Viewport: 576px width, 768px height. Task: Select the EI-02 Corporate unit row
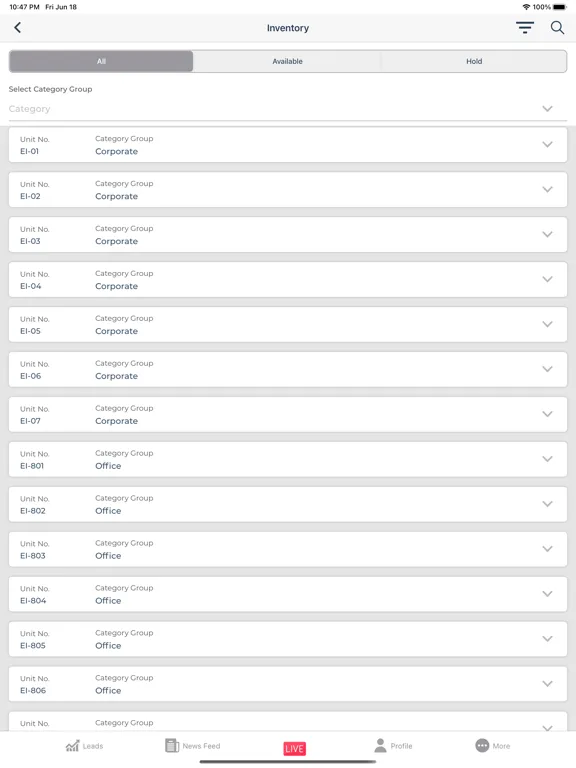coord(288,190)
